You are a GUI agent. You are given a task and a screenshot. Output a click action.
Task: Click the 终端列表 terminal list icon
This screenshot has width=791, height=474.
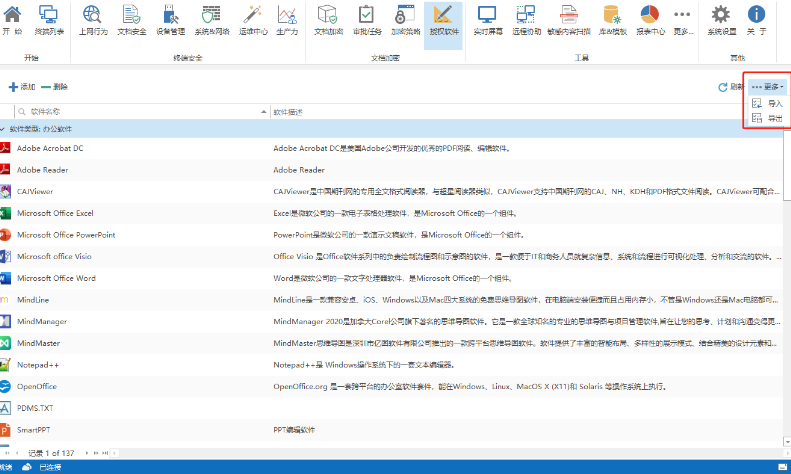[x=47, y=19]
